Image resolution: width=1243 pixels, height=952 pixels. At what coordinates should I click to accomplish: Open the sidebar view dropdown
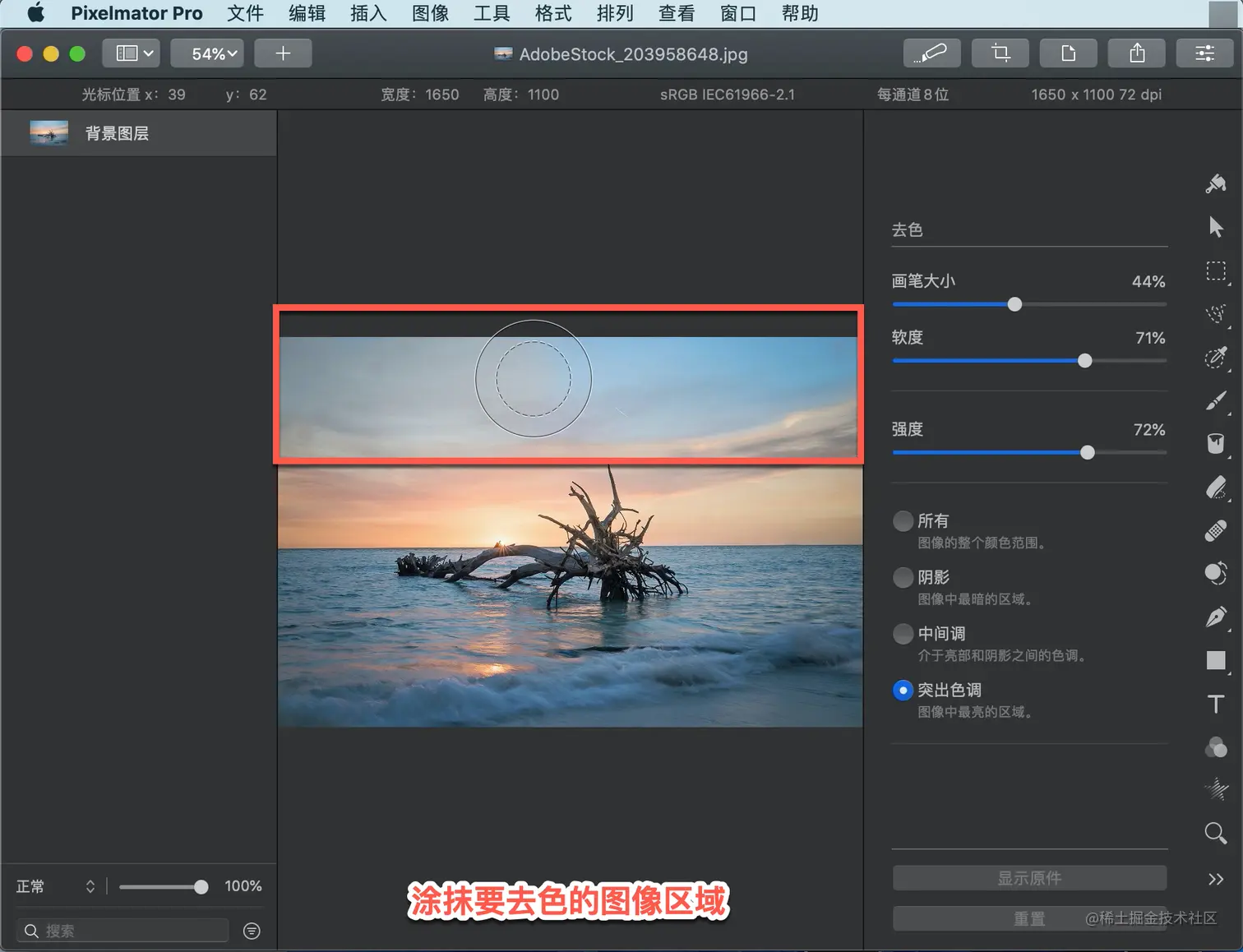coord(131,53)
